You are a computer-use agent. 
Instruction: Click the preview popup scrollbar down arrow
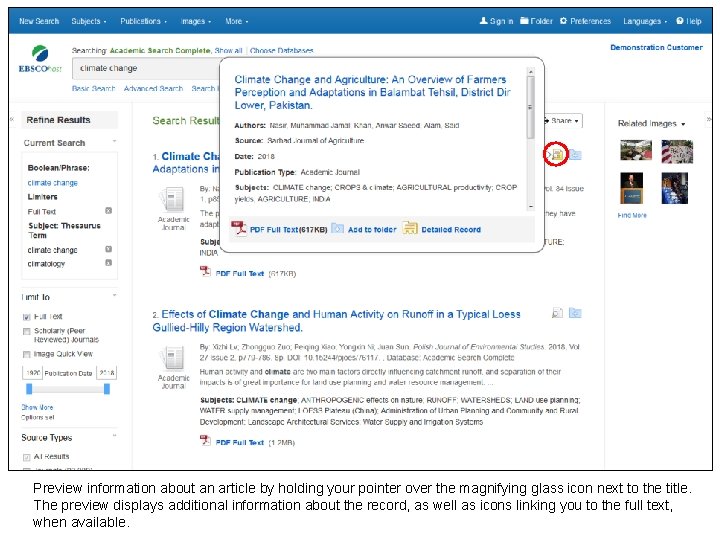[x=531, y=207]
